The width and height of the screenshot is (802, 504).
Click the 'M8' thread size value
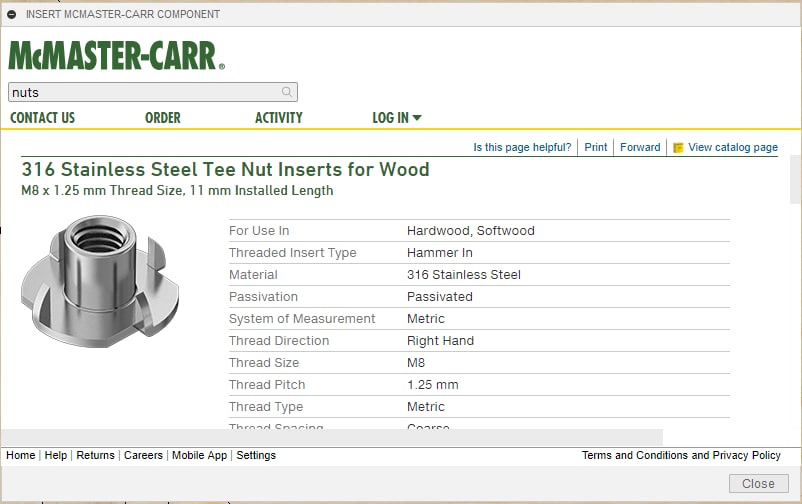click(416, 363)
